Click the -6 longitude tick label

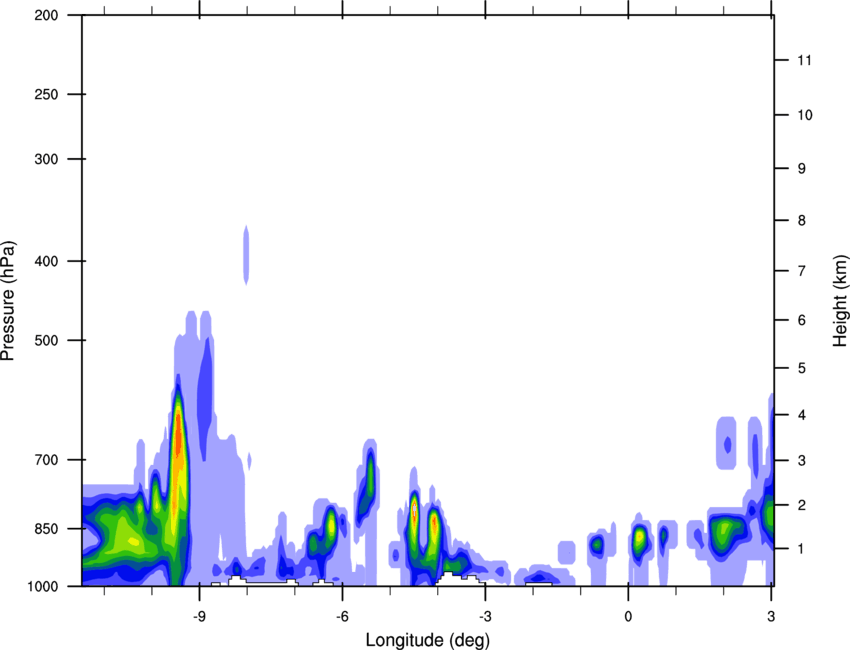click(342, 617)
